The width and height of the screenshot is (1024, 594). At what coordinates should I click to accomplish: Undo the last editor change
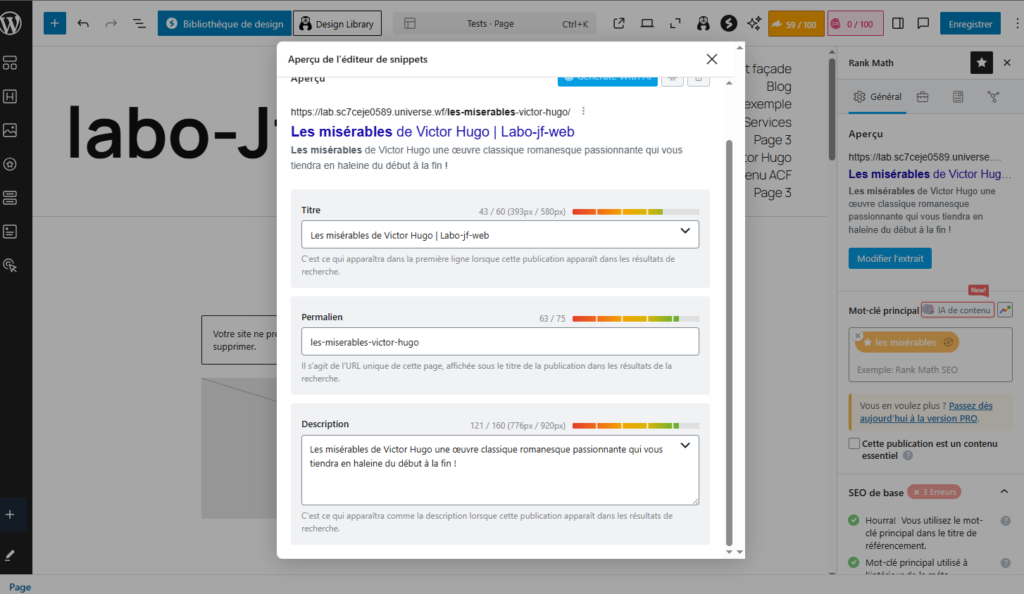[x=83, y=23]
